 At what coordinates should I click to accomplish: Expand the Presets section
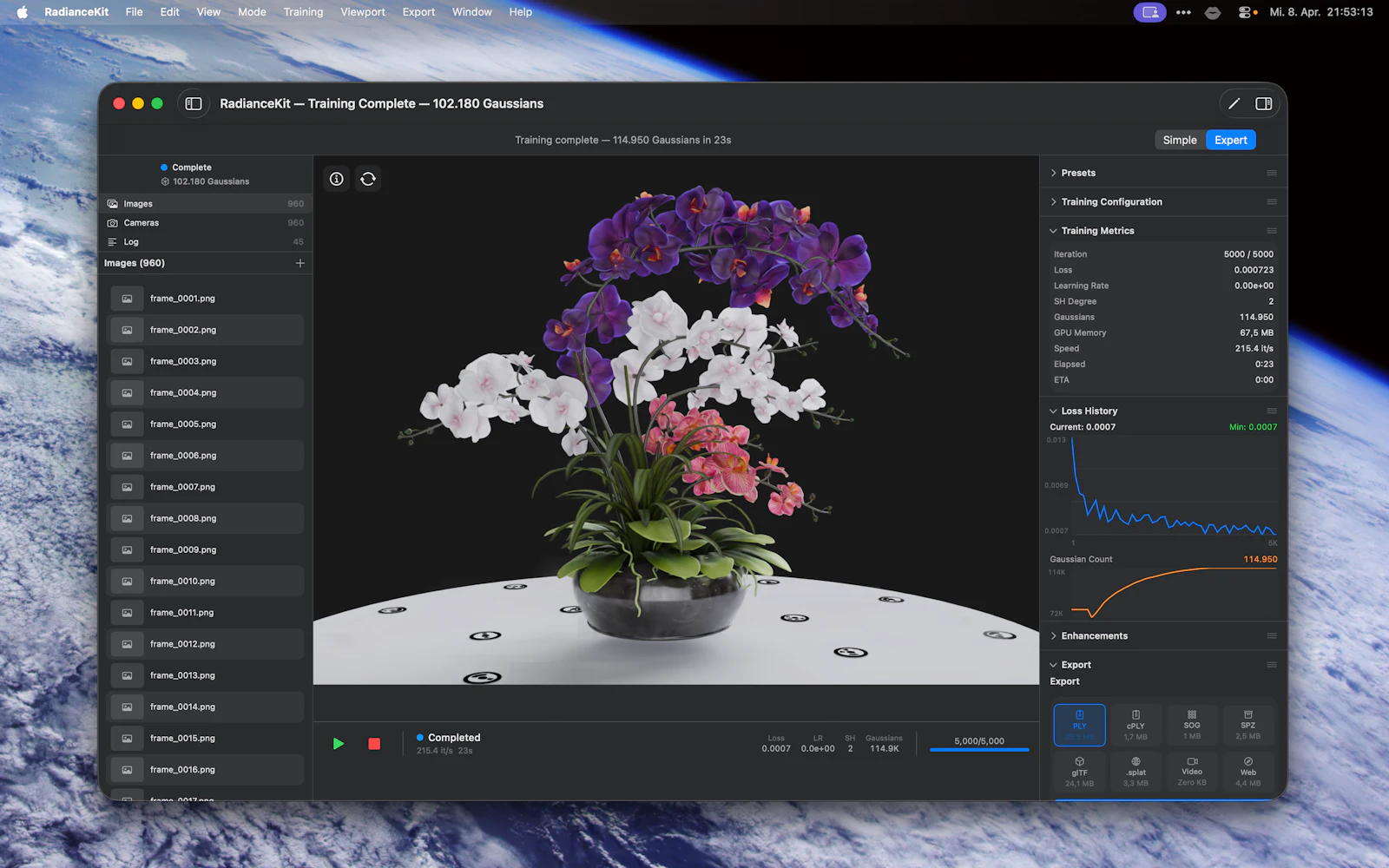pos(1053,173)
